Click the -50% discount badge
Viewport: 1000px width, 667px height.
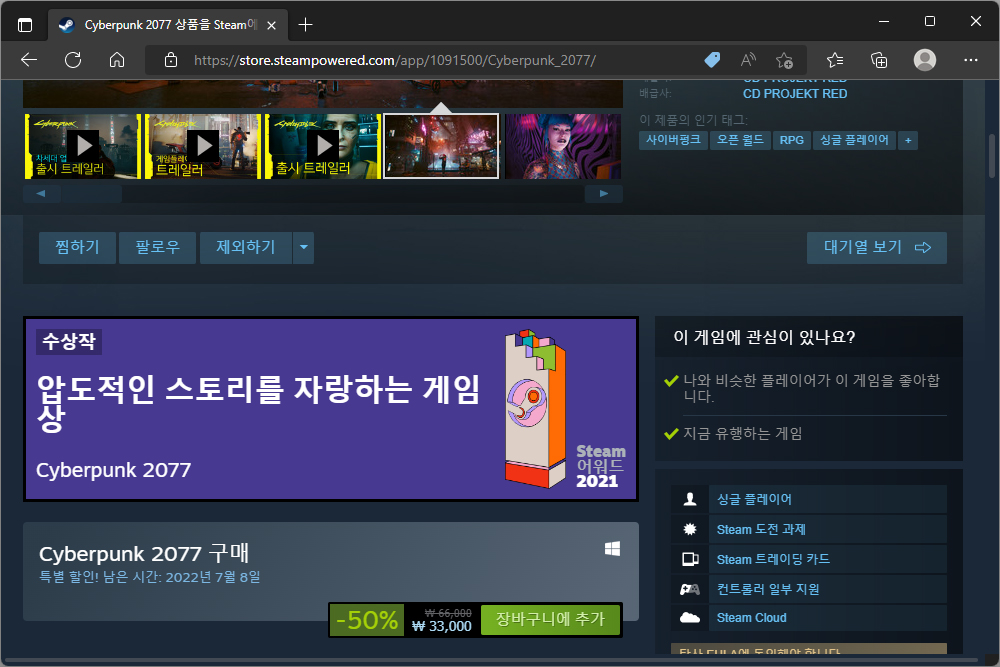coord(367,620)
